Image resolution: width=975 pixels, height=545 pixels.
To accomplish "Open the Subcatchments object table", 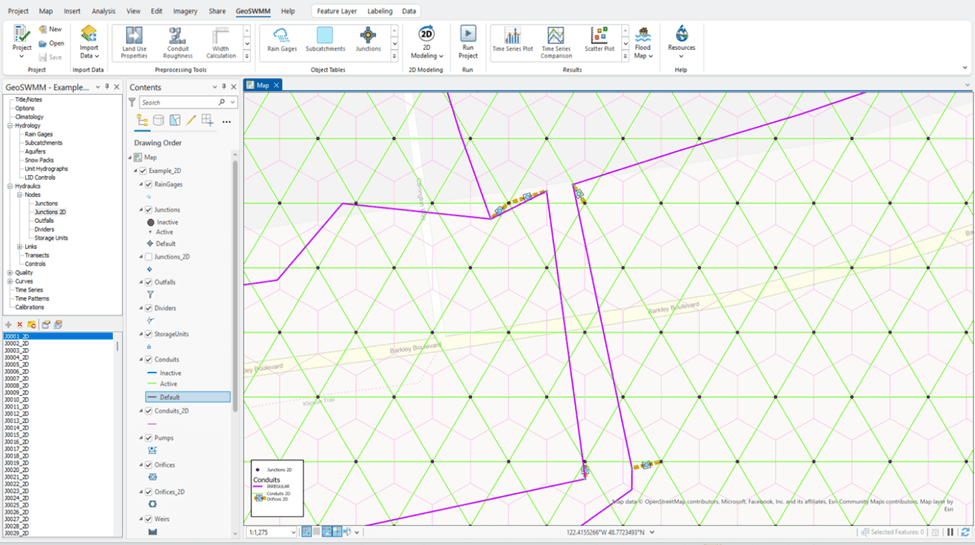I will pyautogui.click(x=325, y=39).
